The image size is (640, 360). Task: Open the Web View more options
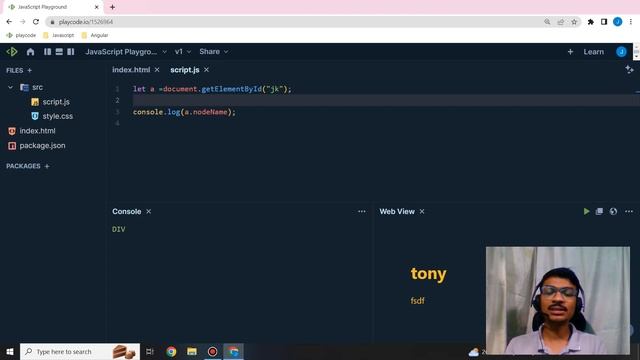click(629, 211)
